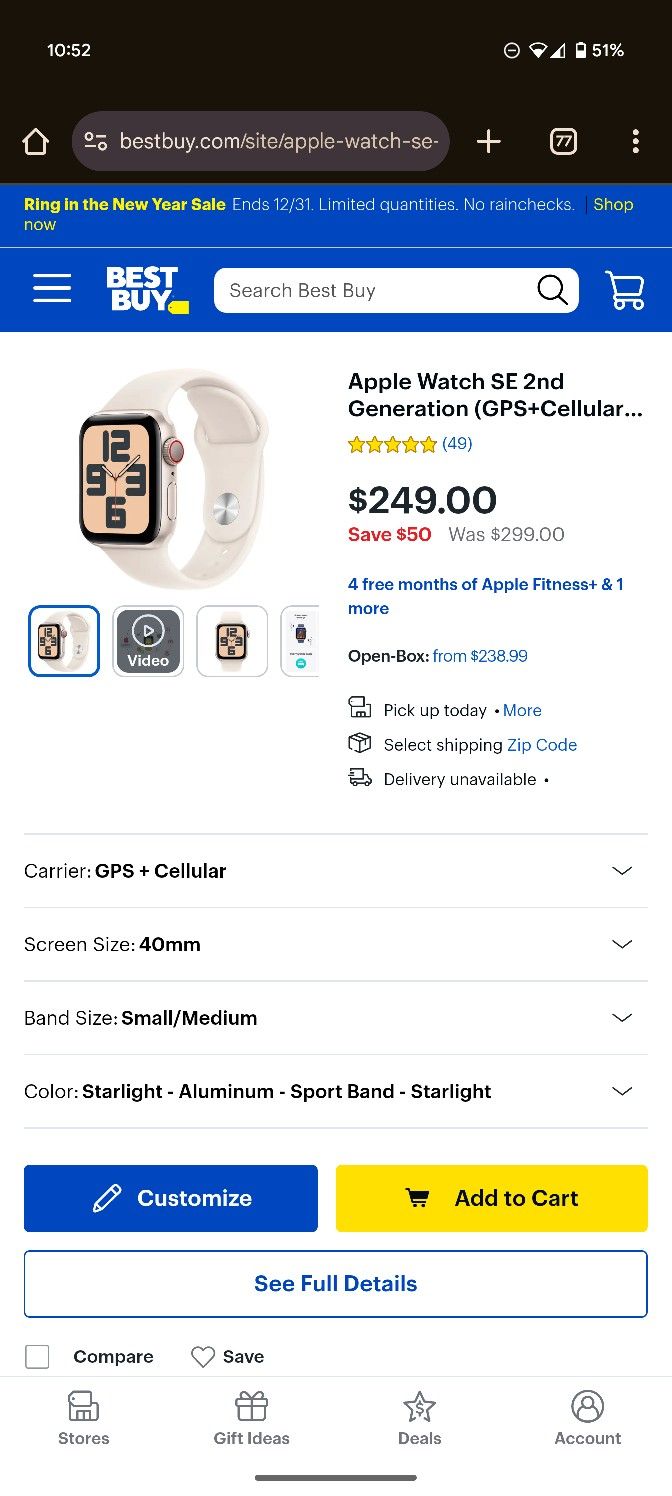Click See Full Details button
The image size is (672, 1496).
[x=336, y=1283]
